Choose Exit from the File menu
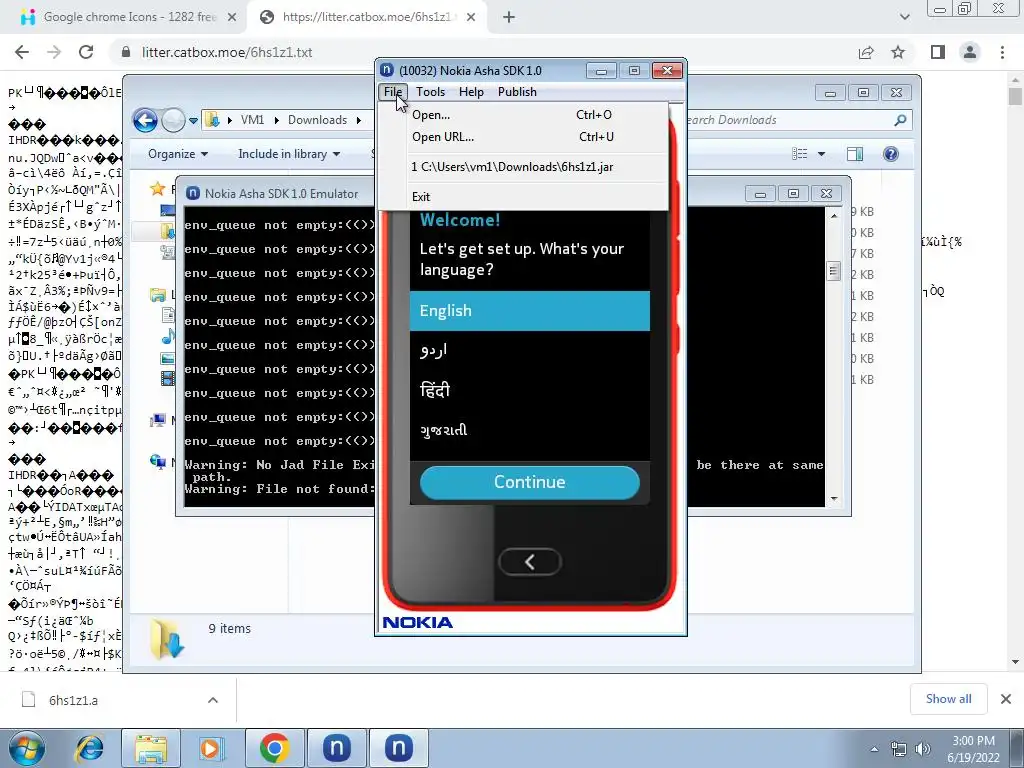1024x768 pixels. tap(522, 197)
